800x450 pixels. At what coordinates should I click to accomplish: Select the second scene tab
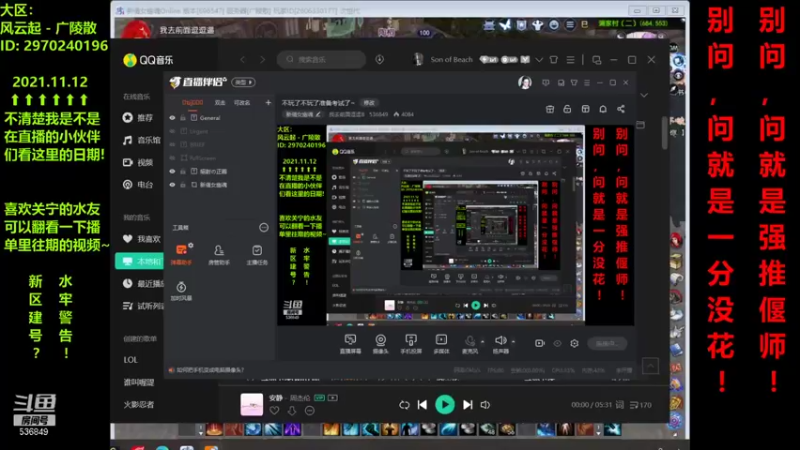[220, 103]
